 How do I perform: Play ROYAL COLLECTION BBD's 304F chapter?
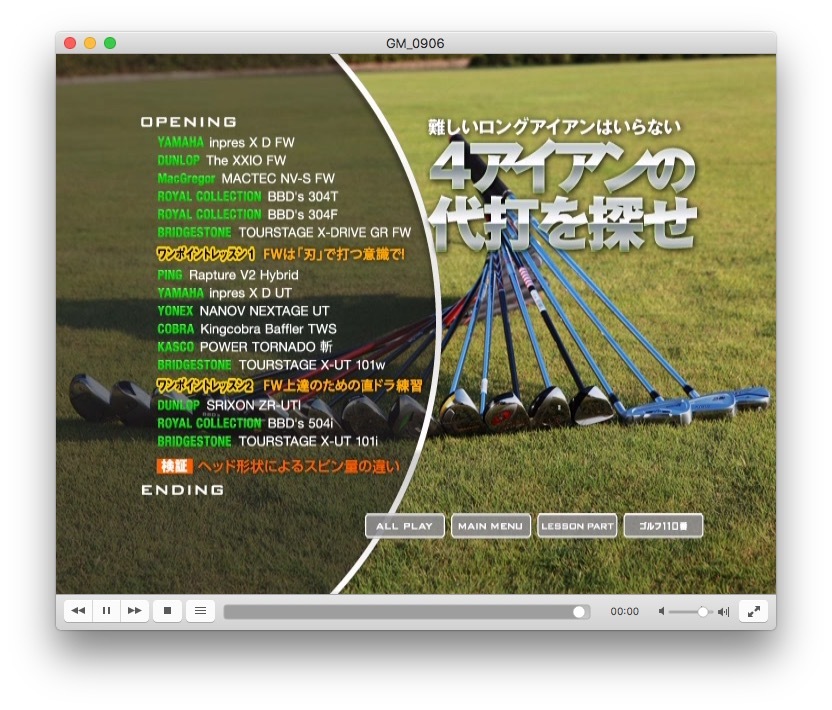[247, 214]
